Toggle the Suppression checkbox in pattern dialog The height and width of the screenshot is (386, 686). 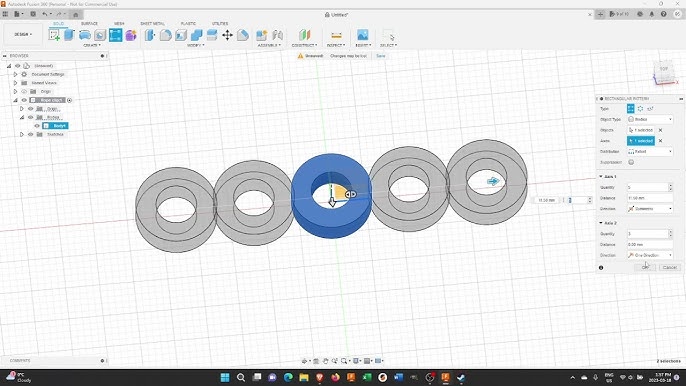pyautogui.click(x=631, y=162)
